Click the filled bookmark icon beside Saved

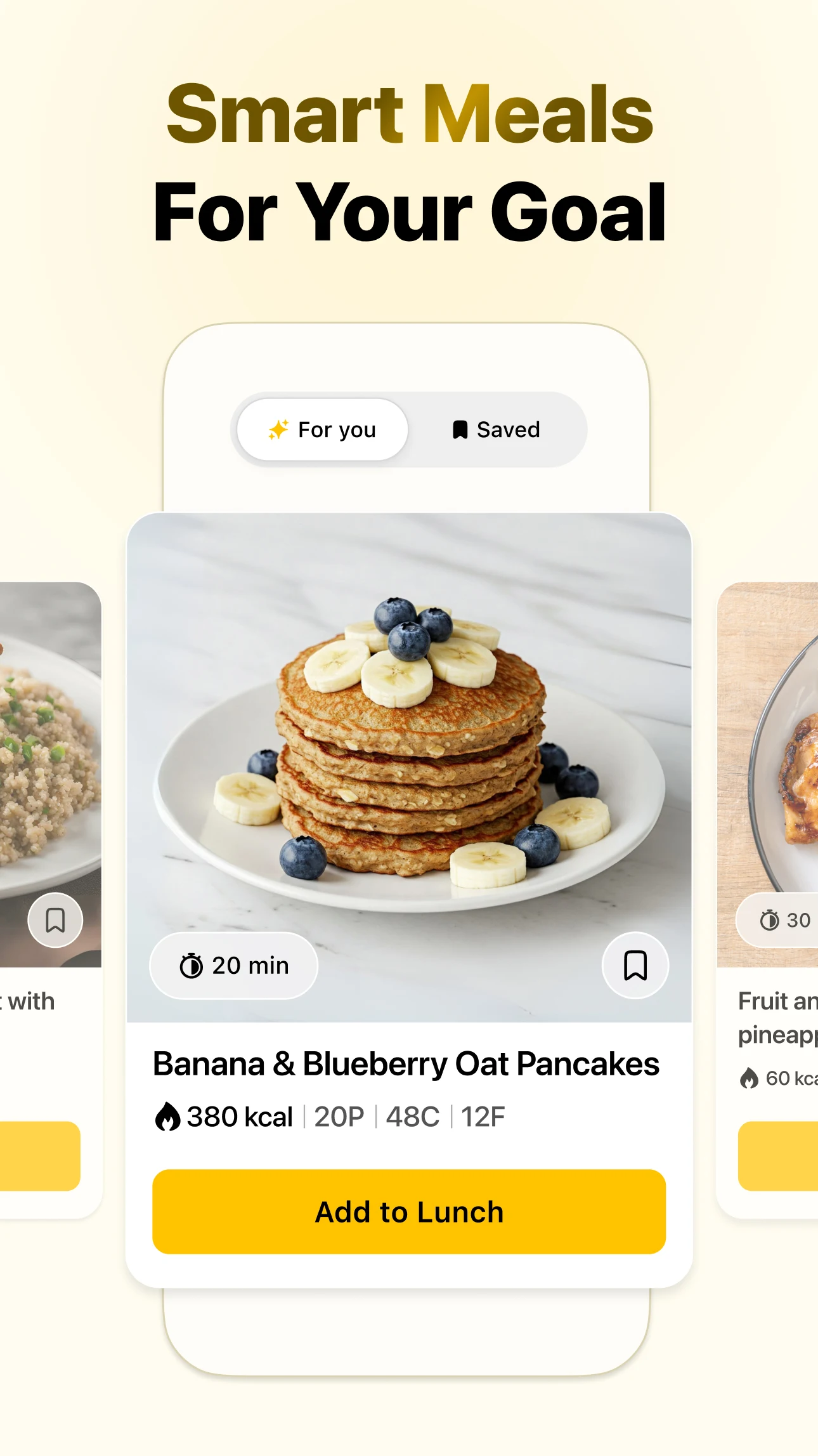[x=460, y=430]
